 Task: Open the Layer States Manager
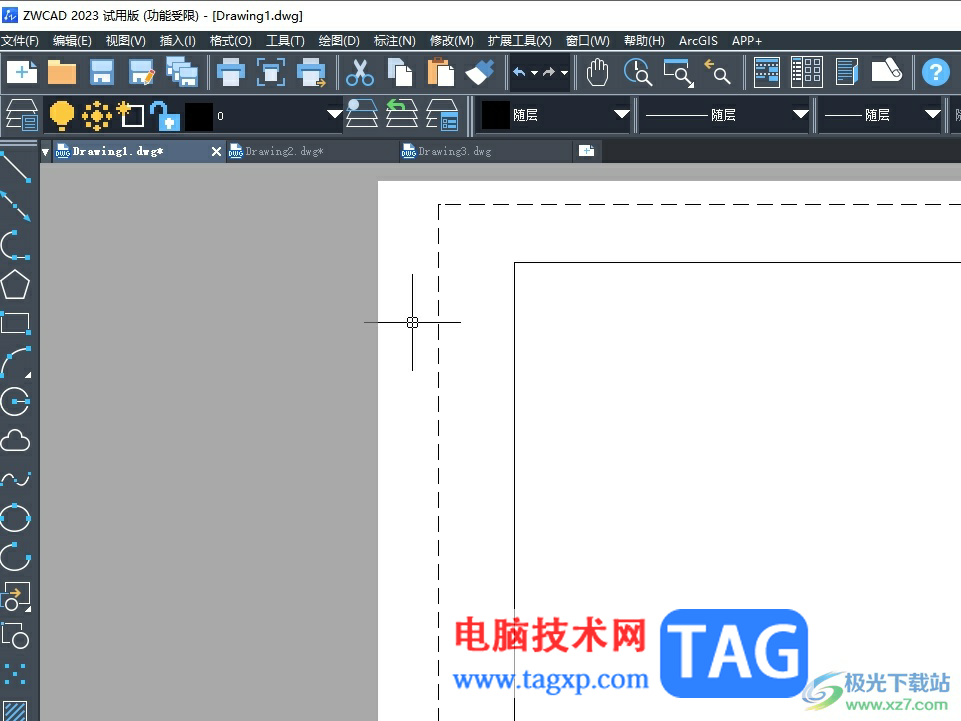(x=442, y=115)
